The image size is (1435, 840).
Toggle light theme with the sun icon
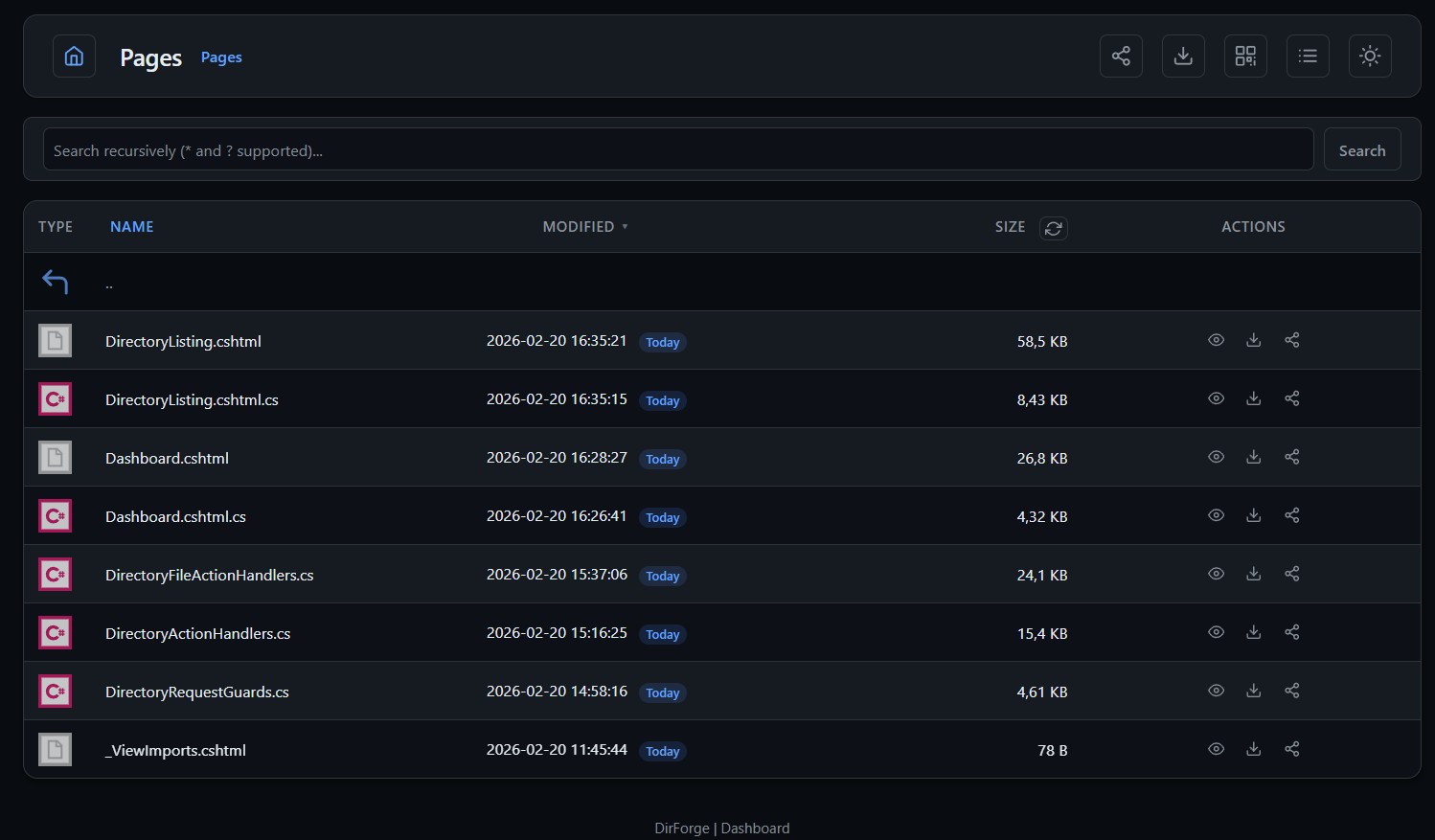[x=1370, y=56]
